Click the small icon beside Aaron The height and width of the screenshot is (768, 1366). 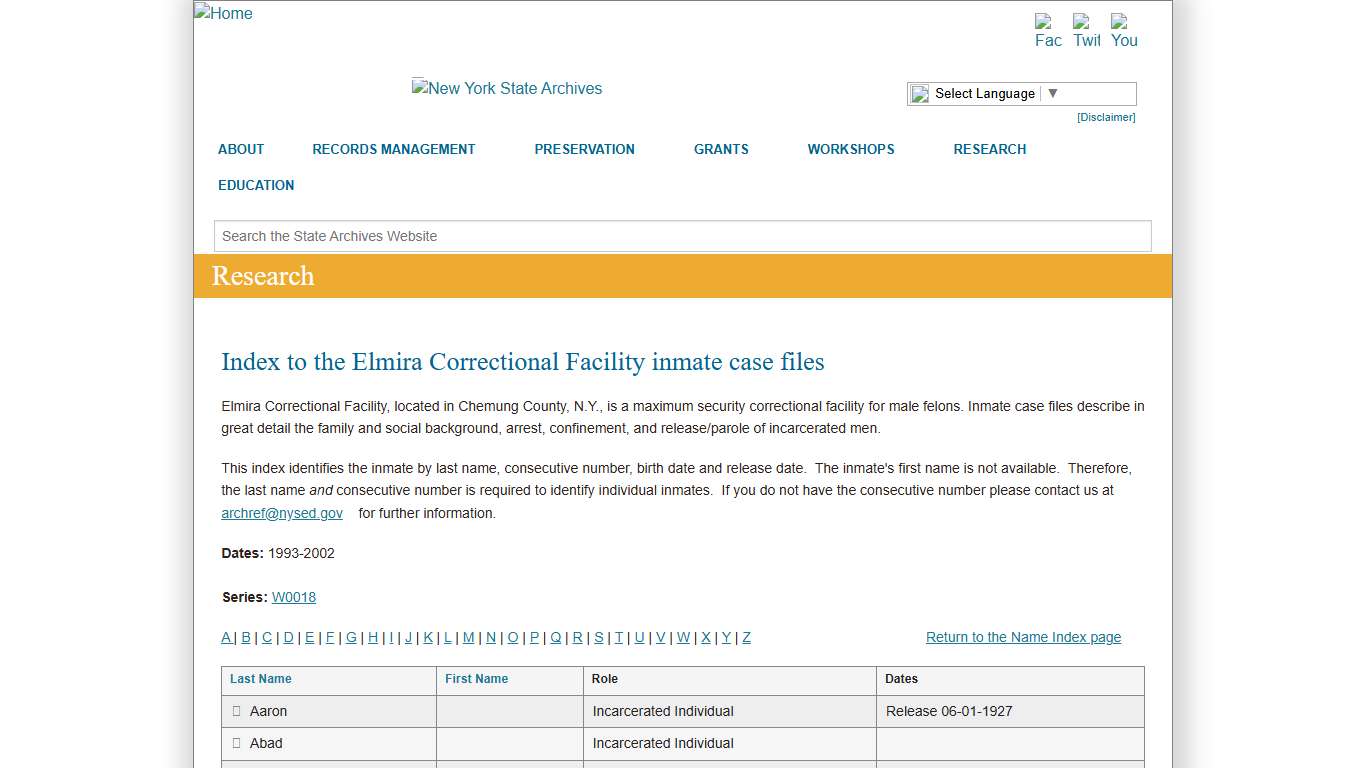tap(237, 711)
